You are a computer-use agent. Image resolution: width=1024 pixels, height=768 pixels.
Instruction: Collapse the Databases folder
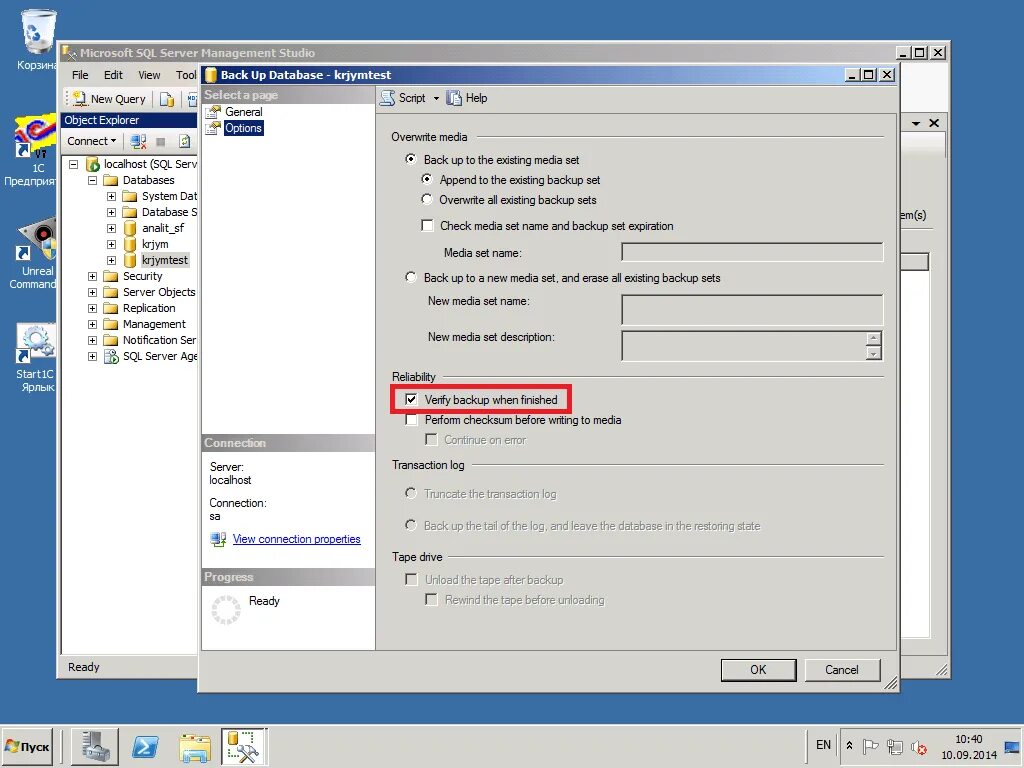pos(92,180)
